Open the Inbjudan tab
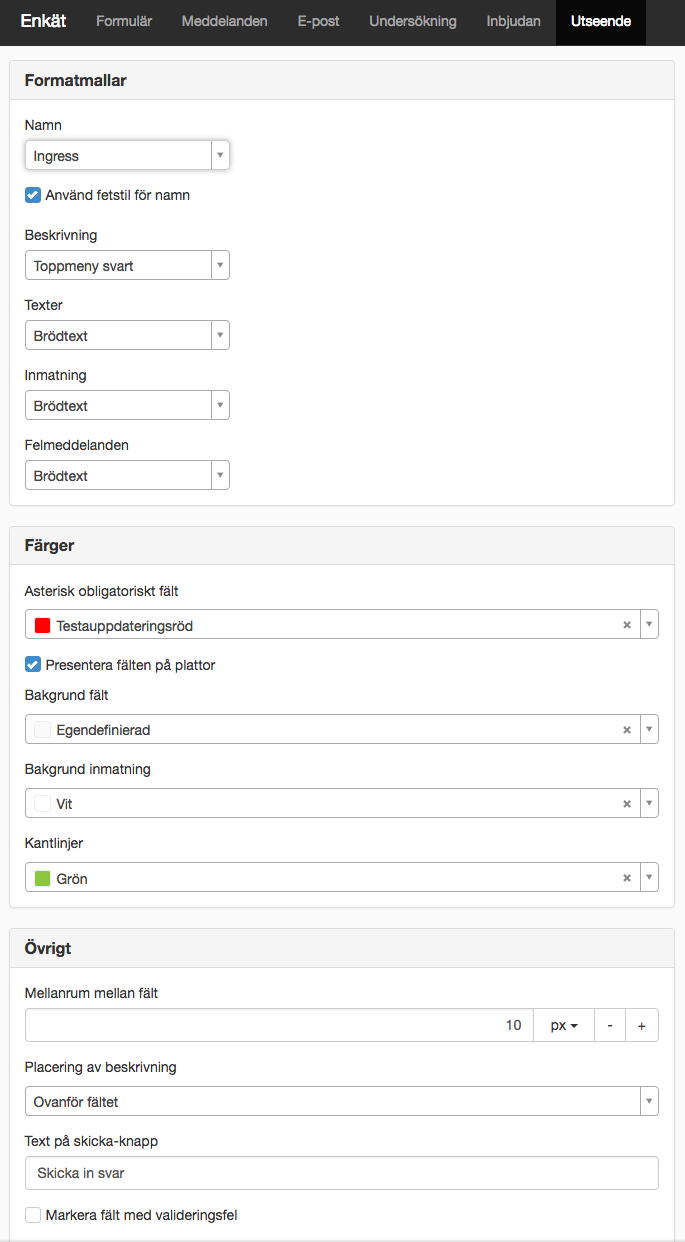685x1242 pixels. click(514, 21)
